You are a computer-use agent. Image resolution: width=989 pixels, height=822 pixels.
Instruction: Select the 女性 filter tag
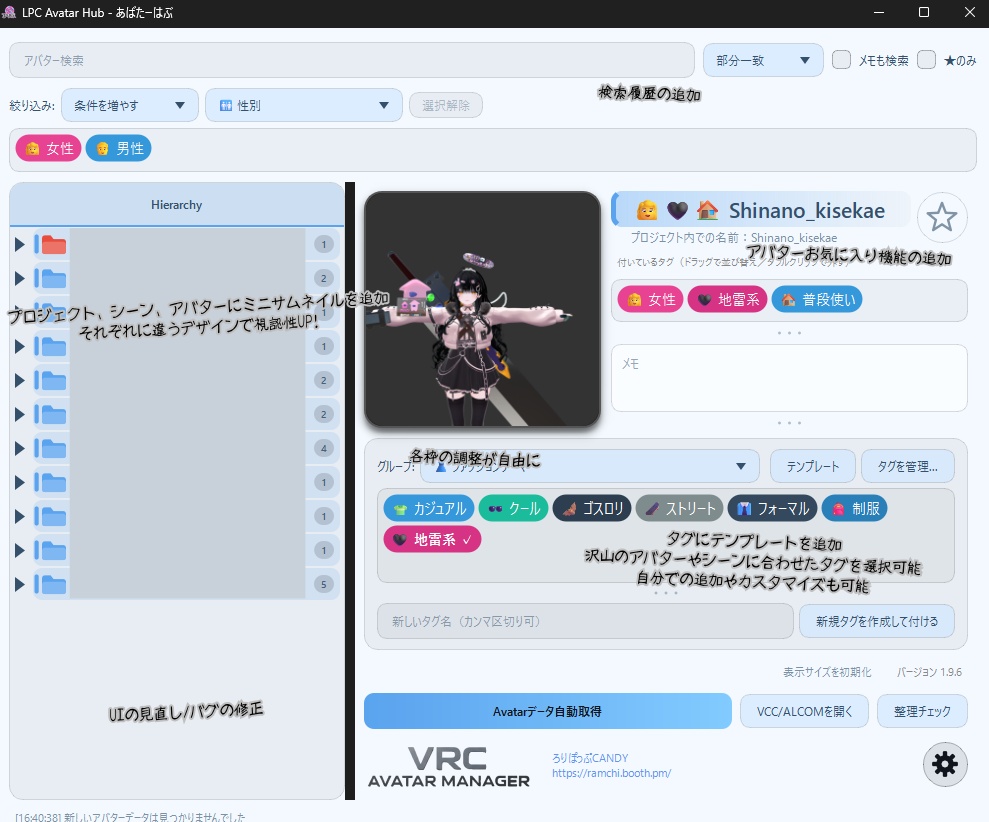pyautogui.click(x=49, y=148)
